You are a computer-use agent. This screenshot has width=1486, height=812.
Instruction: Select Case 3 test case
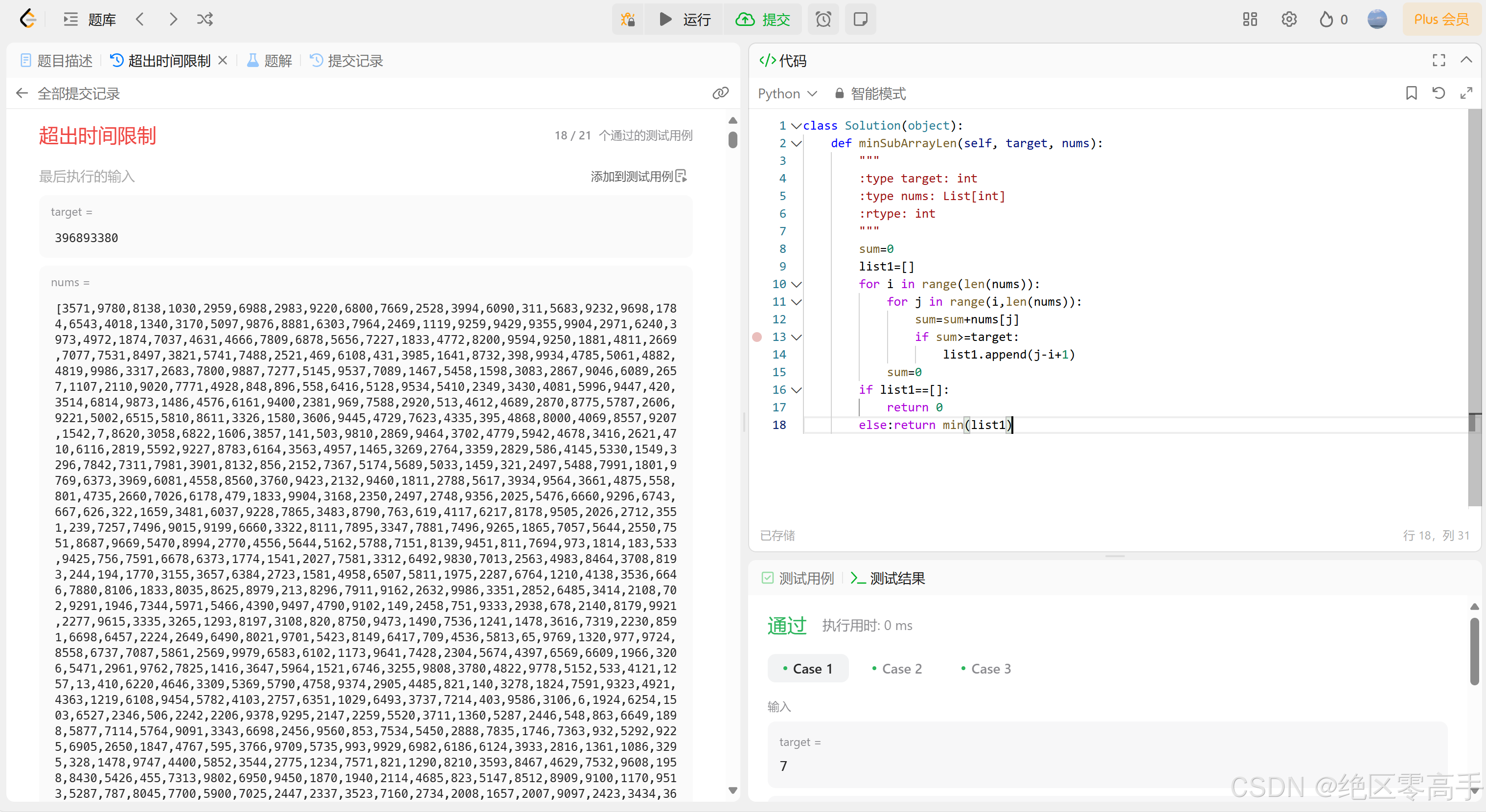986,669
